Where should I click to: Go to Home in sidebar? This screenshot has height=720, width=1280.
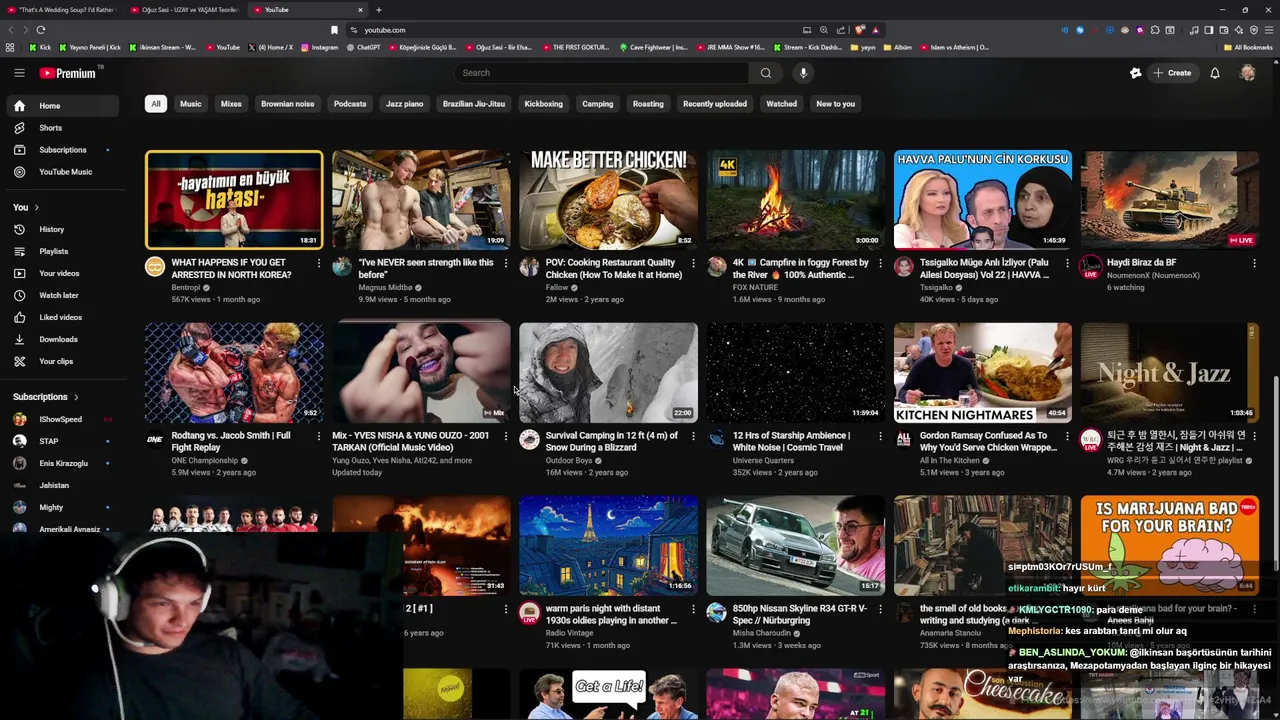point(65,106)
